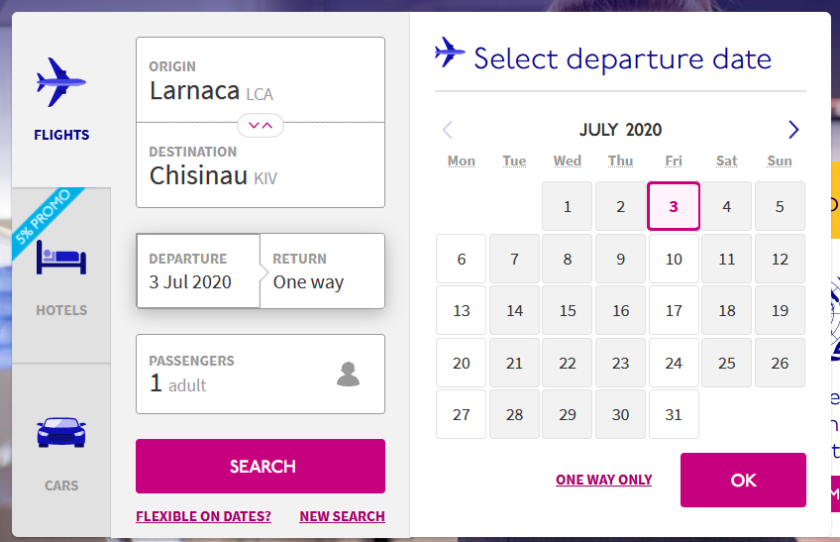Viewport: 840px width, 542px height.
Task: Switch to the Departure date tab
Action: (x=198, y=271)
